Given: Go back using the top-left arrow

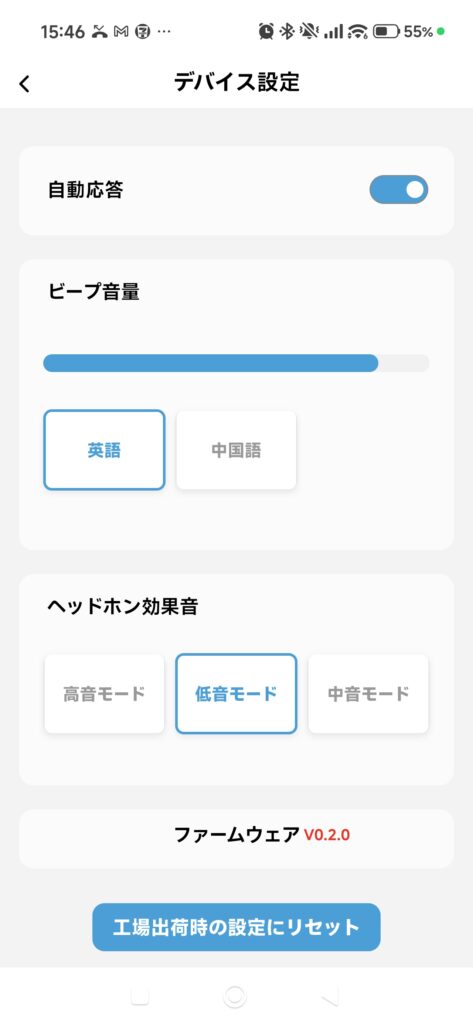Looking at the screenshot, I should pyautogui.click(x=24, y=84).
